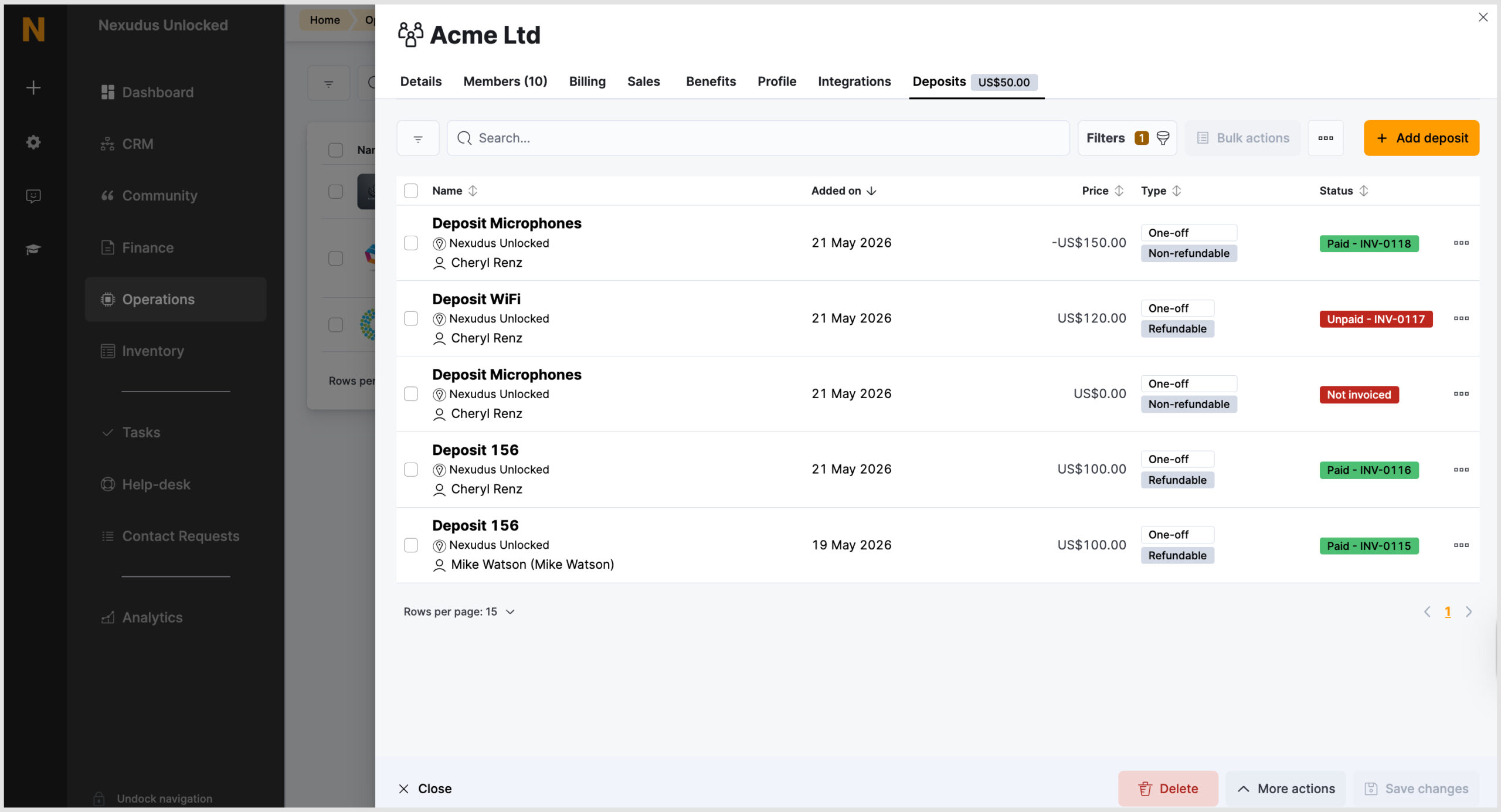This screenshot has width=1501, height=812.
Task: Click the Deposit WiFi name text
Action: point(476,299)
